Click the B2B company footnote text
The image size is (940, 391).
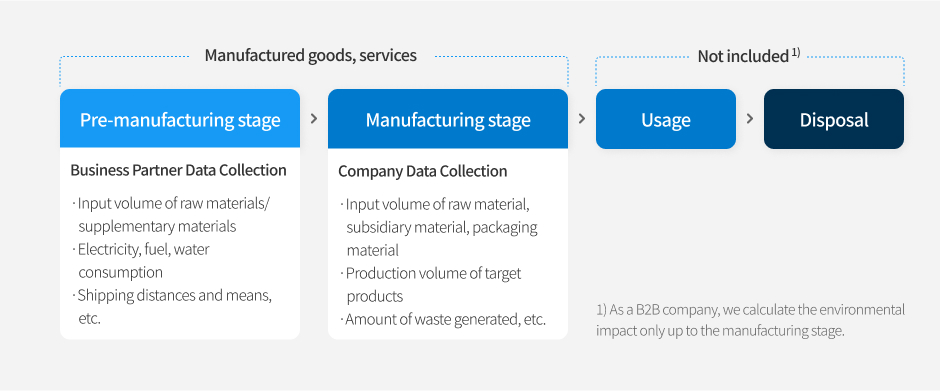click(x=751, y=320)
